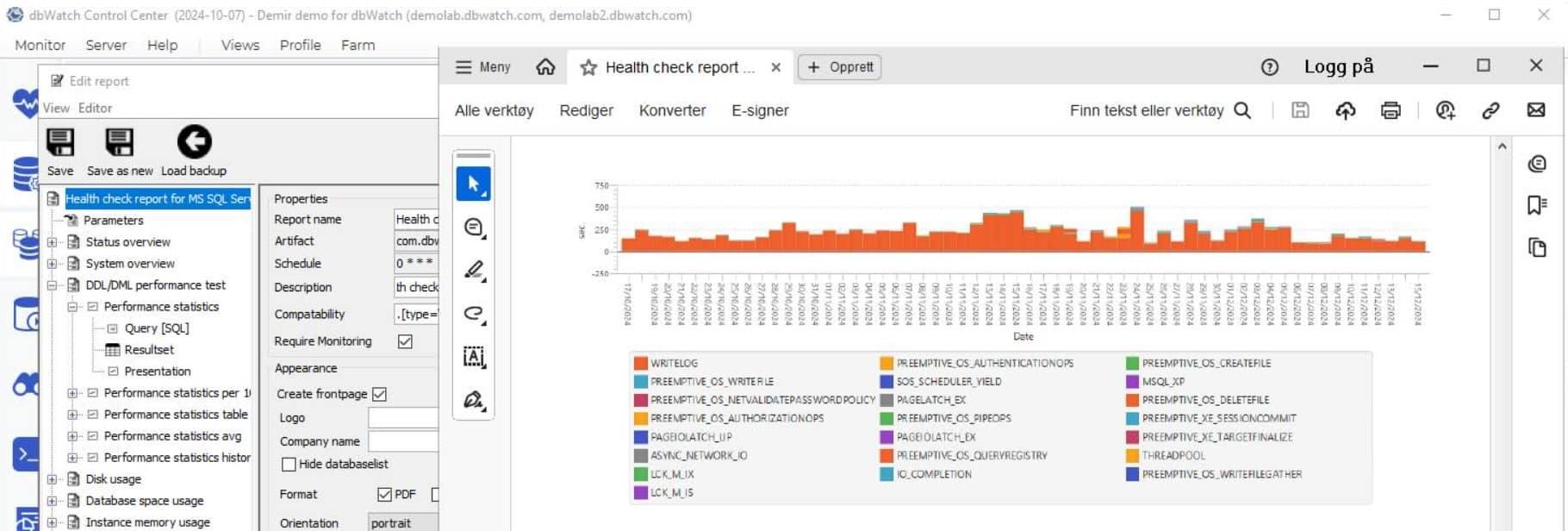Save the report with the Save icon
Screen dimensions: 1568x531
(x=60, y=142)
